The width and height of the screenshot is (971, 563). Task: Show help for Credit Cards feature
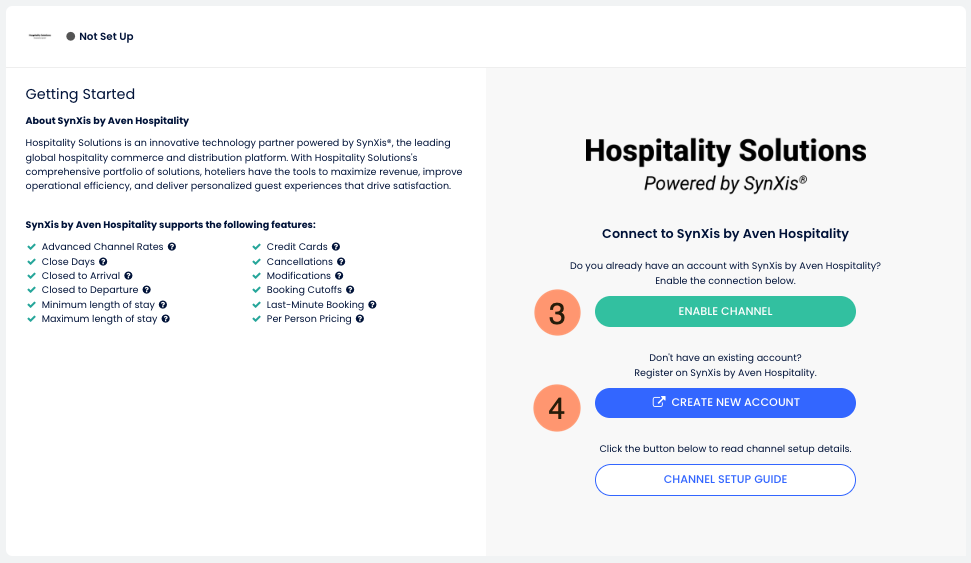[336, 247]
